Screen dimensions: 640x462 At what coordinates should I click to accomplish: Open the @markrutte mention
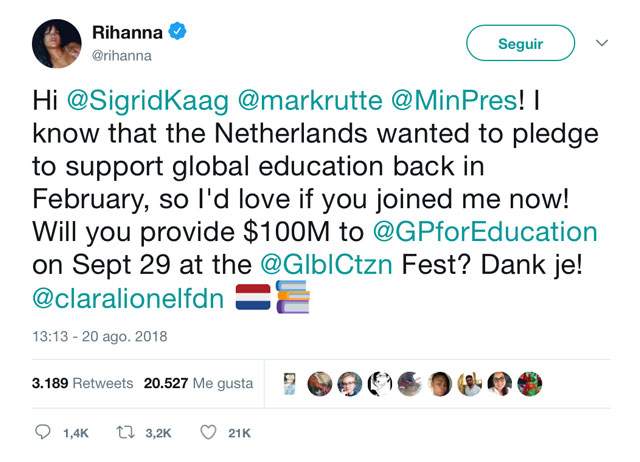(x=310, y=100)
